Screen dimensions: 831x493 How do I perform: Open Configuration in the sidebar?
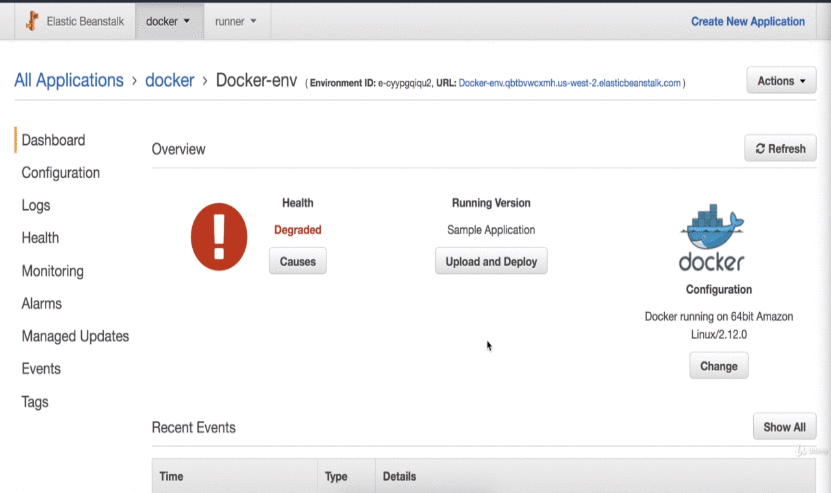[60, 173]
